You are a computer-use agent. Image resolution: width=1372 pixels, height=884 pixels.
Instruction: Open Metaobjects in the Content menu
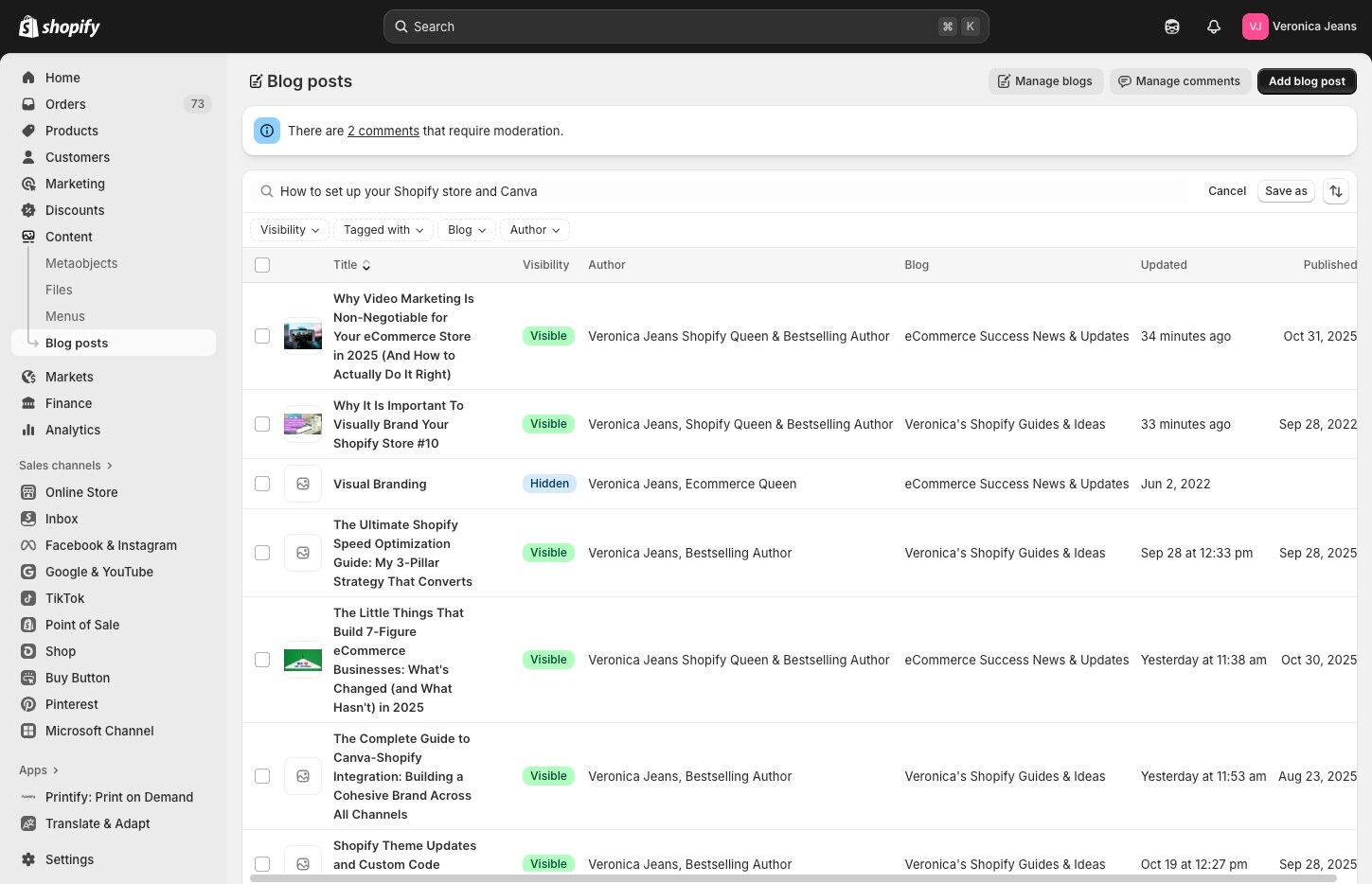coord(81,263)
